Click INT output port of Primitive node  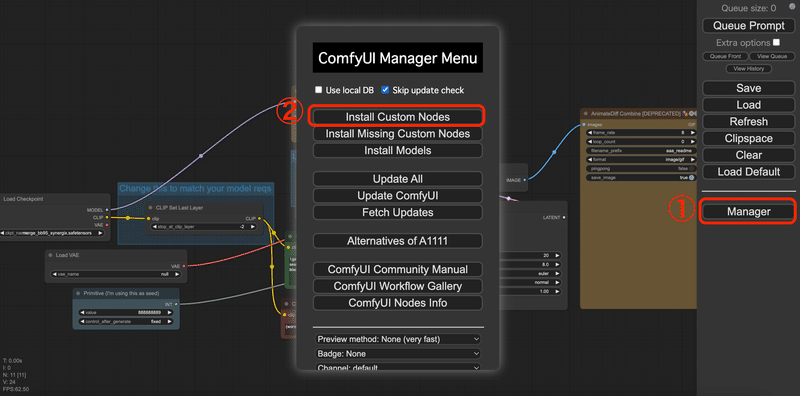click(176, 304)
